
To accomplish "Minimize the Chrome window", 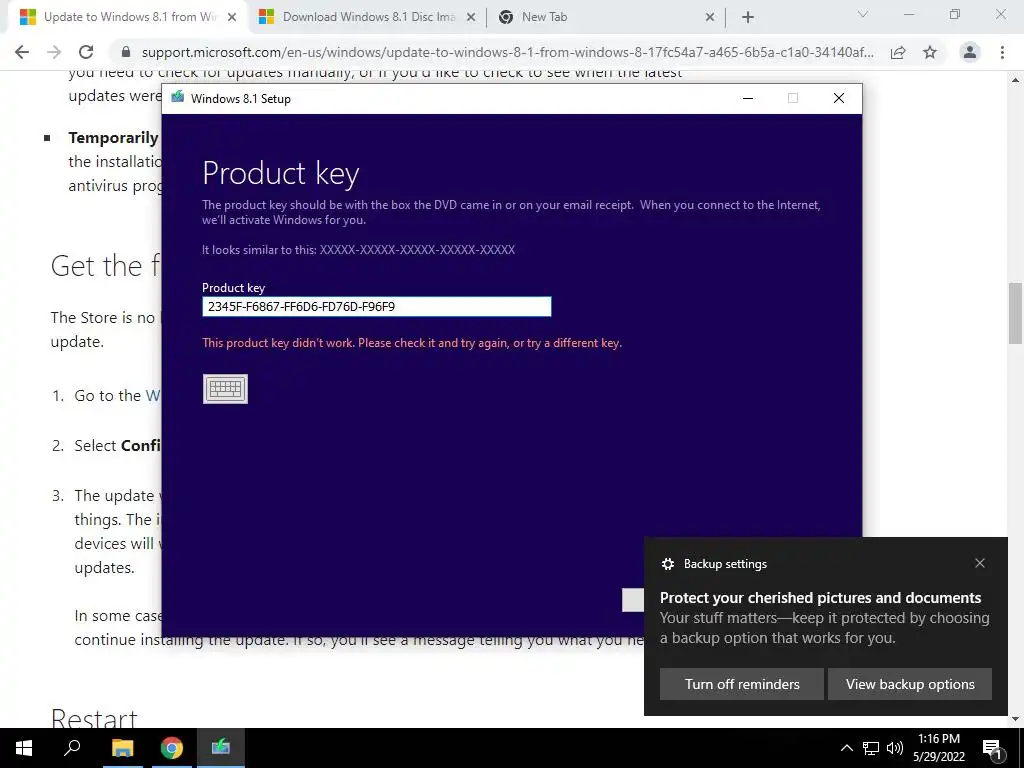I will click(x=908, y=14).
